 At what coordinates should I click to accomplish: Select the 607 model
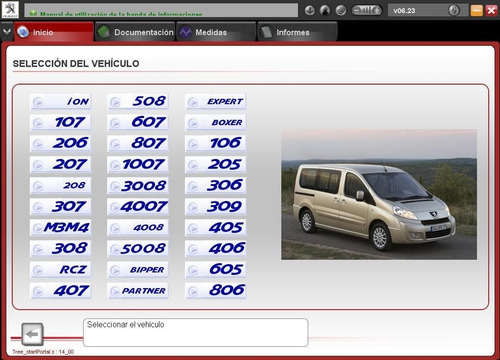138,123
